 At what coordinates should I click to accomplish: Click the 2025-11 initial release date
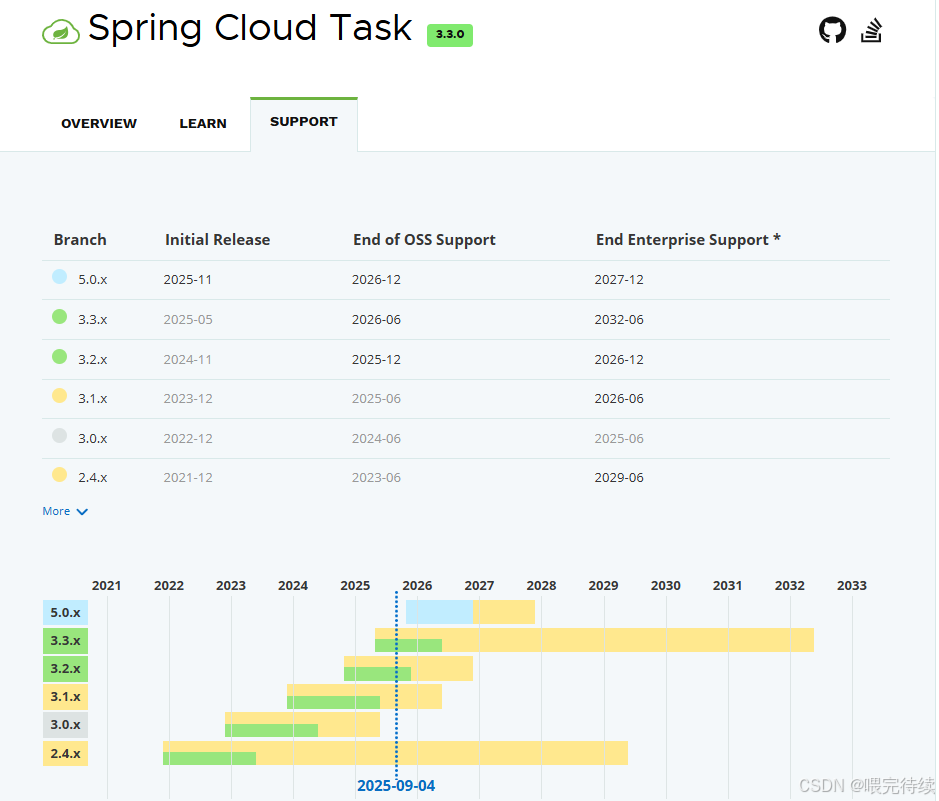tap(188, 280)
